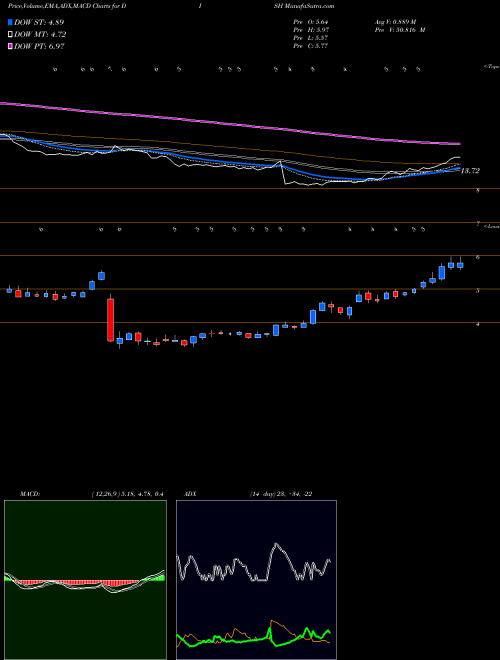Click the MunafaSutra.com text in the header

click(309, 6)
